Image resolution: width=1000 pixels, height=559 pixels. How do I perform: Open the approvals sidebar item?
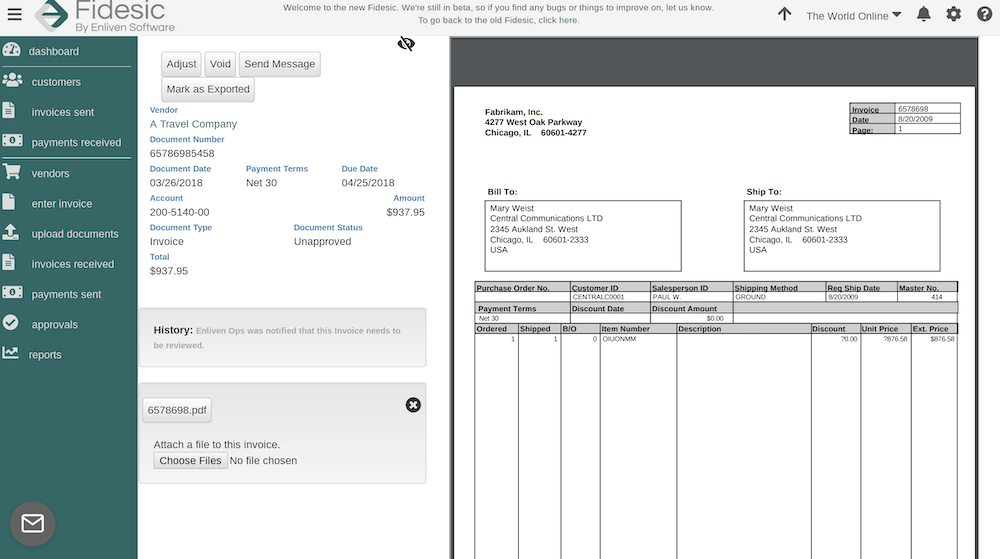tap(54, 325)
